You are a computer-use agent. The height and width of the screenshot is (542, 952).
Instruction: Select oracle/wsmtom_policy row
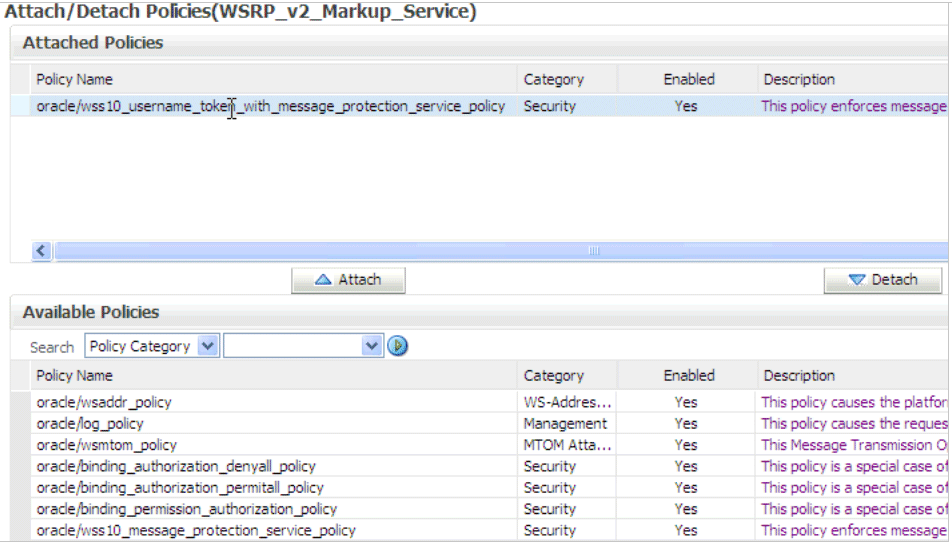(480, 445)
